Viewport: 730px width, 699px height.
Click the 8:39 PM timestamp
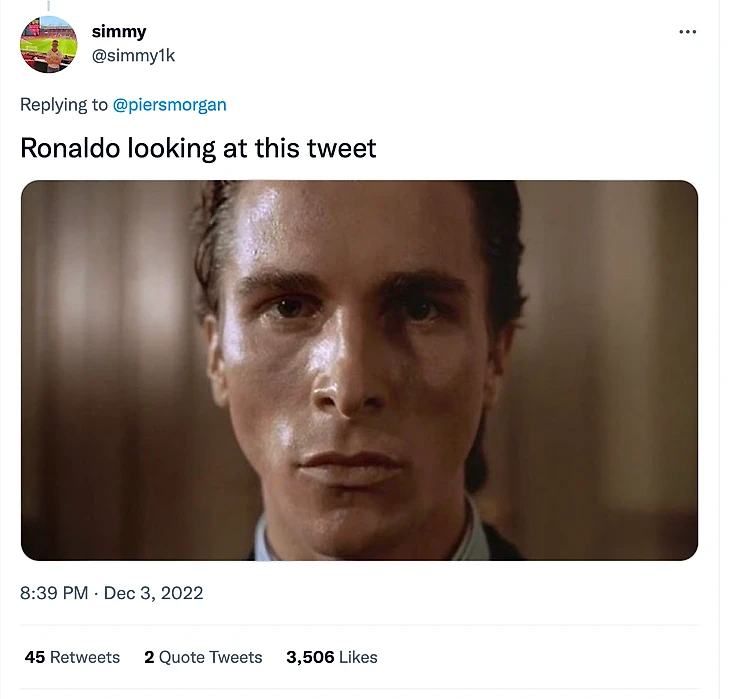(x=54, y=593)
